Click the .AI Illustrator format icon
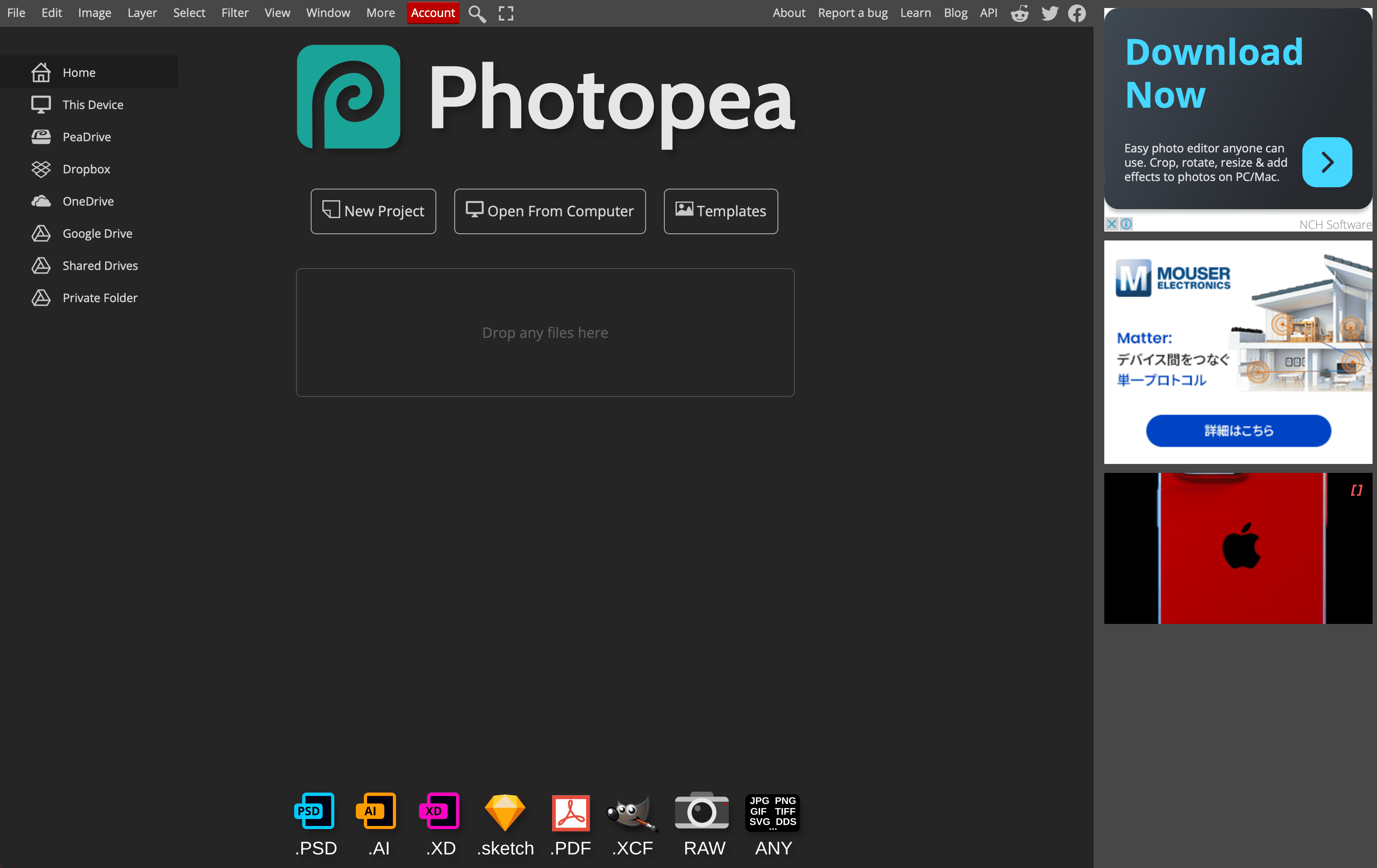The image size is (1377, 868). pos(376,811)
